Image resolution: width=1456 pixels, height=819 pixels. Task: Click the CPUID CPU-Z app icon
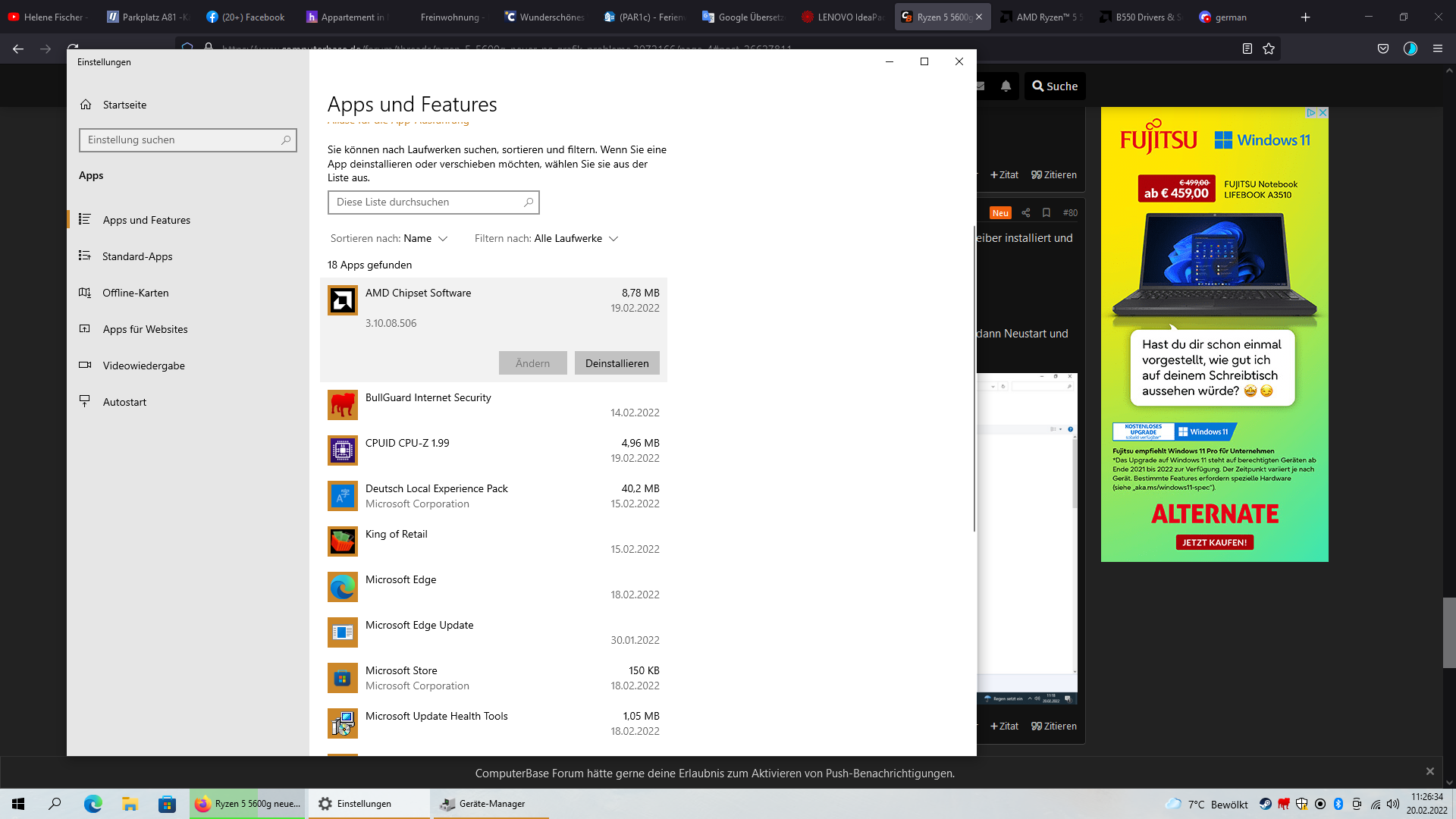point(342,450)
